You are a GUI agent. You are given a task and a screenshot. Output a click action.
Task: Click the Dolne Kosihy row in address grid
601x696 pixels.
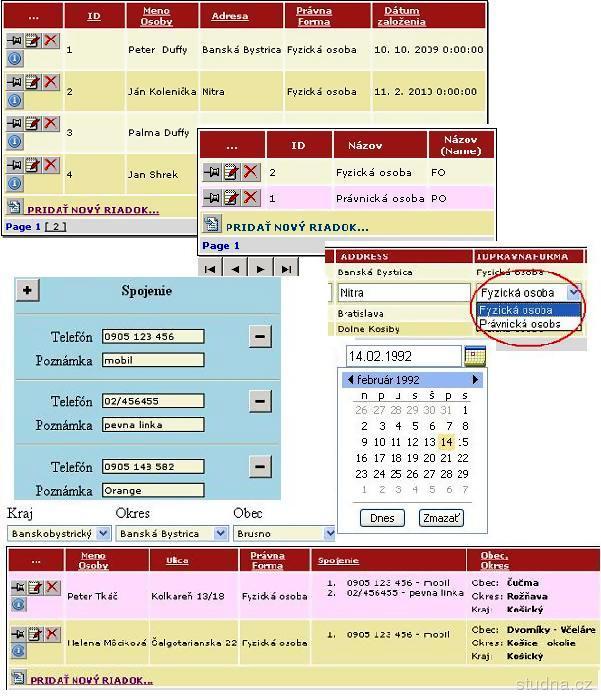368,329
